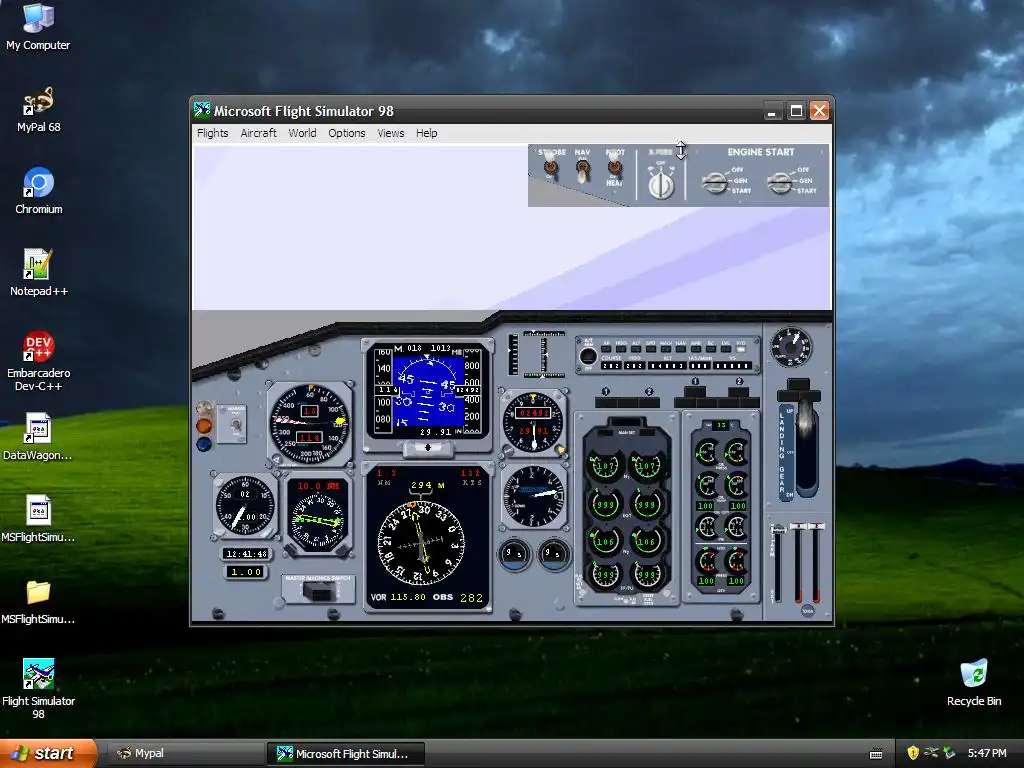The image size is (1024, 768).
Task: Toggle the STROBE light switch
Action: (551, 168)
